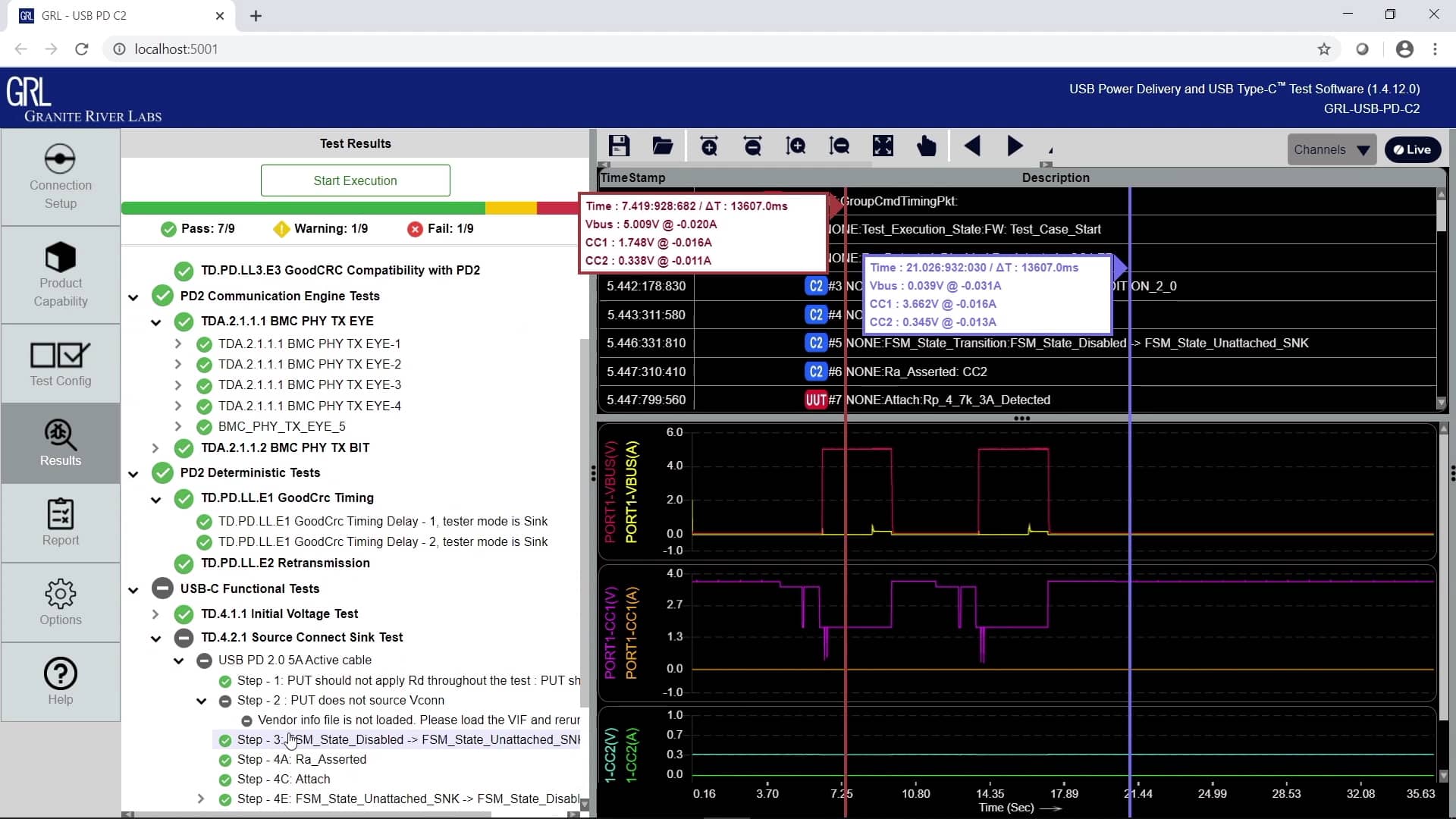Select the pan hand tool
Image resolution: width=1456 pixels, height=819 pixels.
(x=927, y=146)
